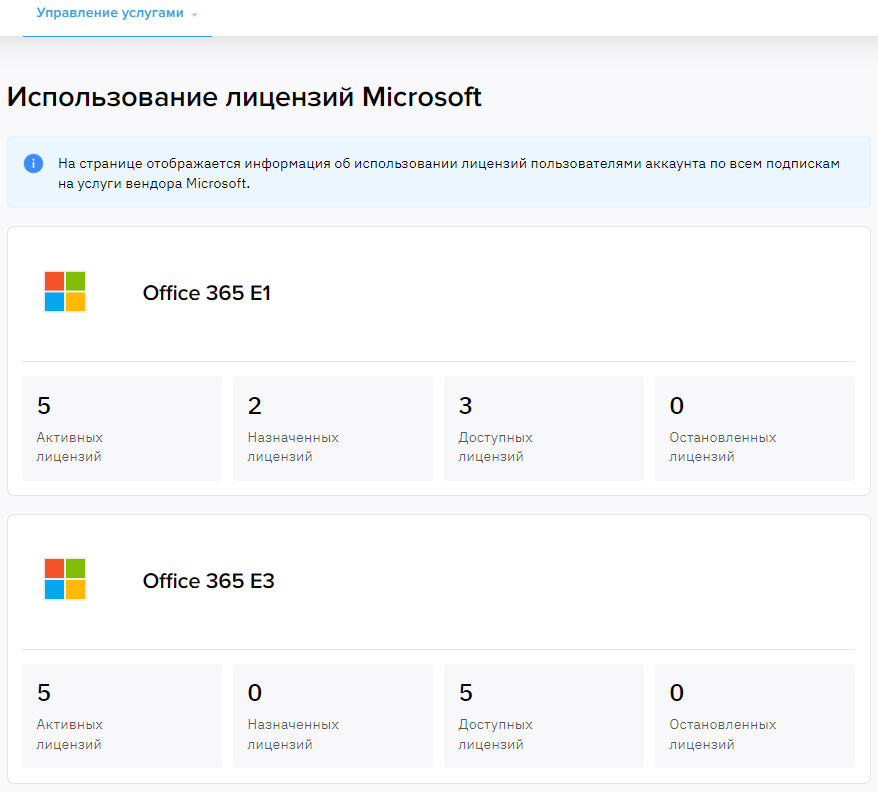The height and width of the screenshot is (792, 878).
Task: Click the Microsoft logo for Office 365 E1
Action: [65, 291]
